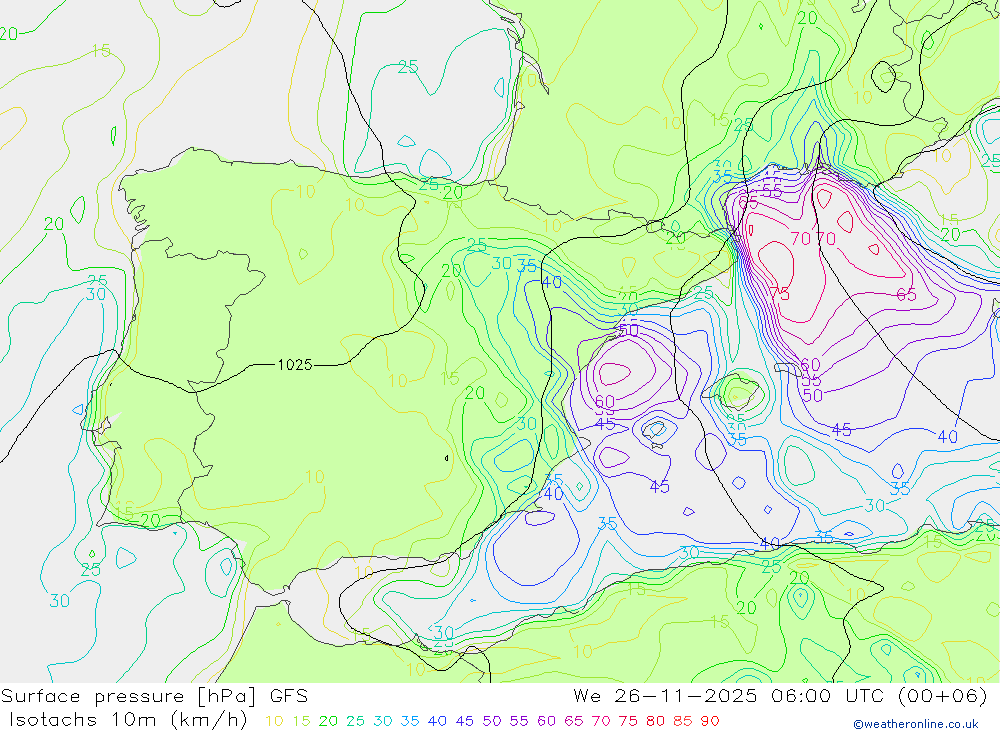Image resolution: width=1000 pixels, height=733 pixels.
Task: Select the cyan legend value 30
Action: click(x=383, y=721)
